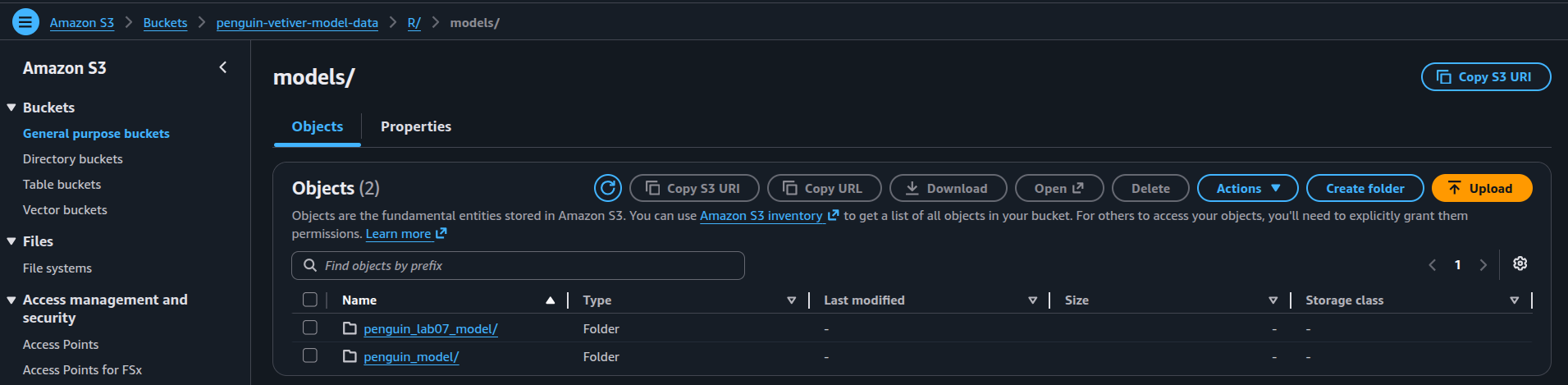Click the Last modified column header

point(864,300)
